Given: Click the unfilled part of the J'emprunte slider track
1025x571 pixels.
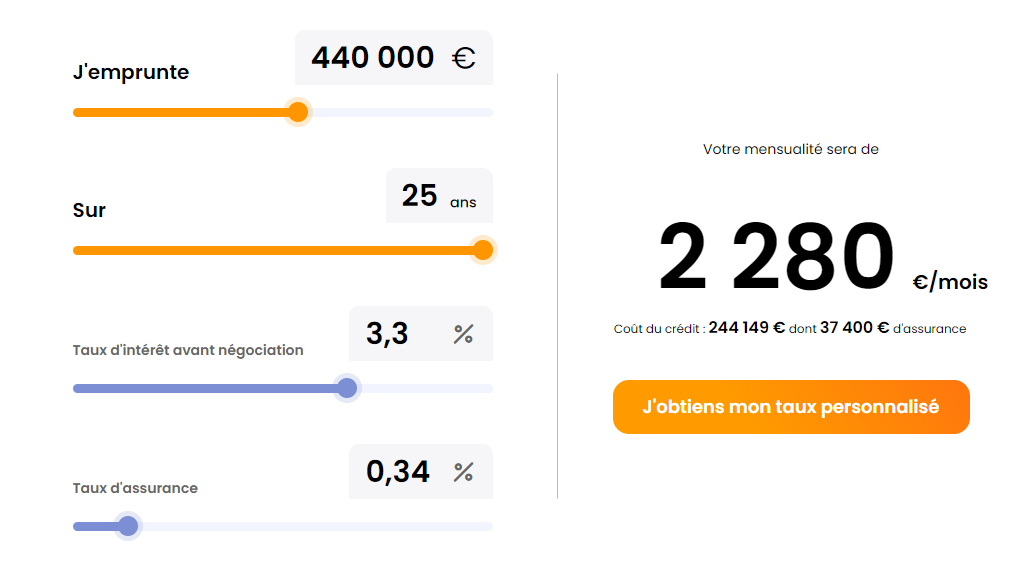Looking at the screenshot, I should tap(400, 112).
